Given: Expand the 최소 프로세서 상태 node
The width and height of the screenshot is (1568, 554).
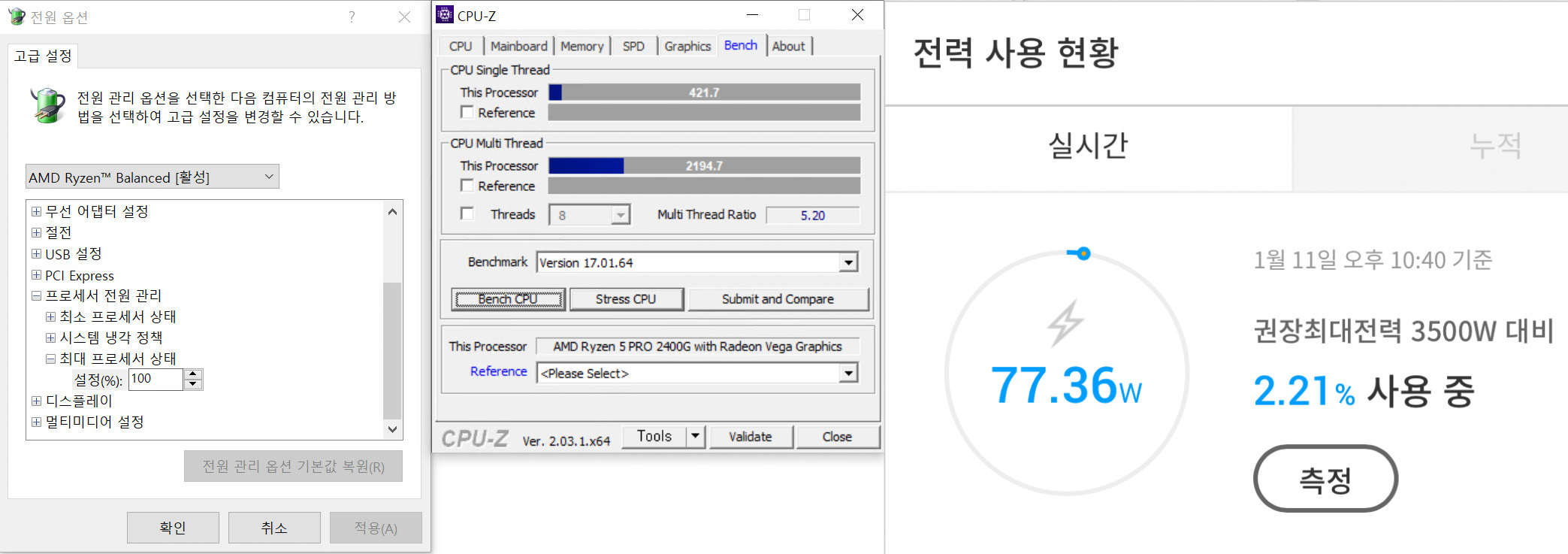Looking at the screenshot, I should [x=50, y=316].
